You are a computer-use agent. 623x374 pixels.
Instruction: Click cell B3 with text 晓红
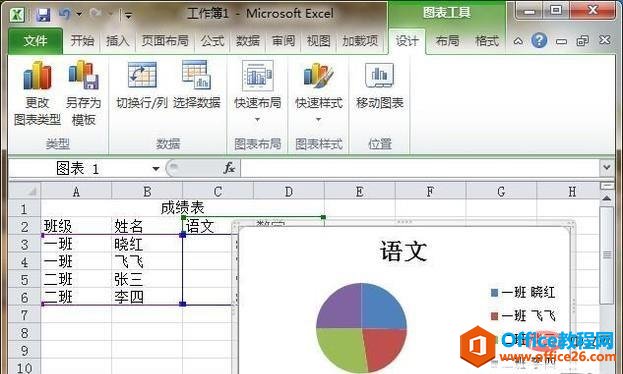point(147,244)
